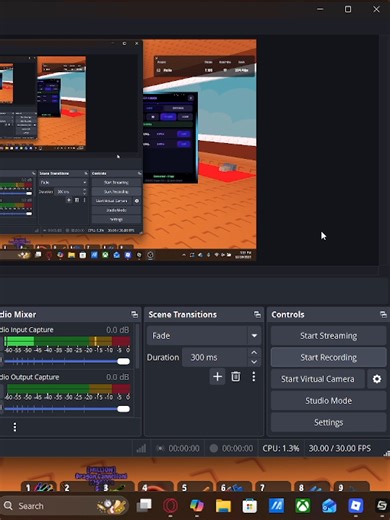Select Roblox hotbar slot 4
The image size is (390, 520).
pos(156,486)
